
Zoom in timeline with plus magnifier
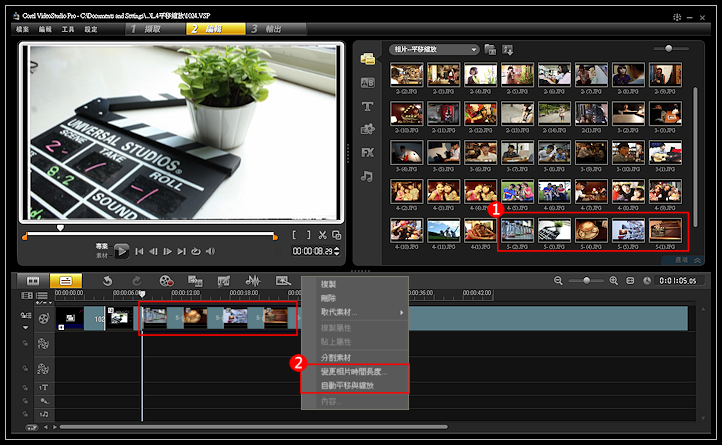613,281
